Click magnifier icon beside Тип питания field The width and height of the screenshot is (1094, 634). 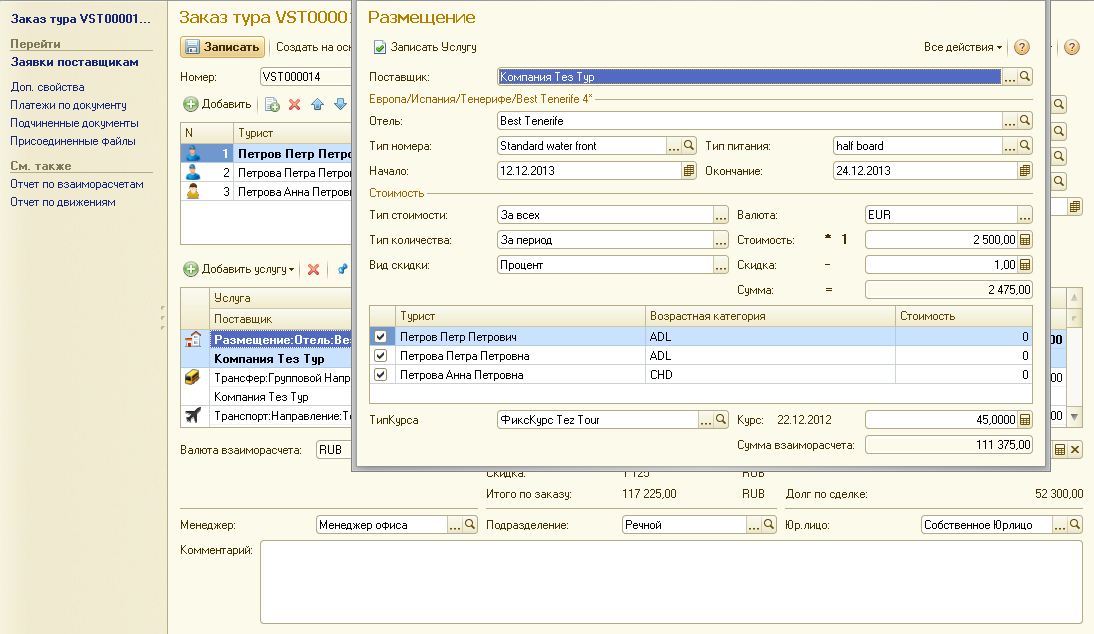1025,146
